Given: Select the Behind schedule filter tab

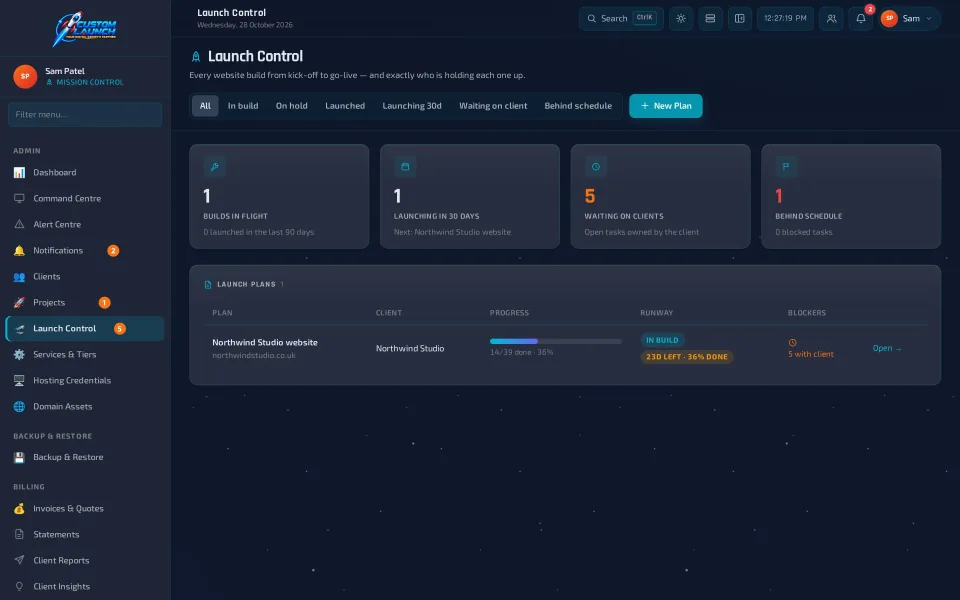Looking at the screenshot, I should point(578,106).
